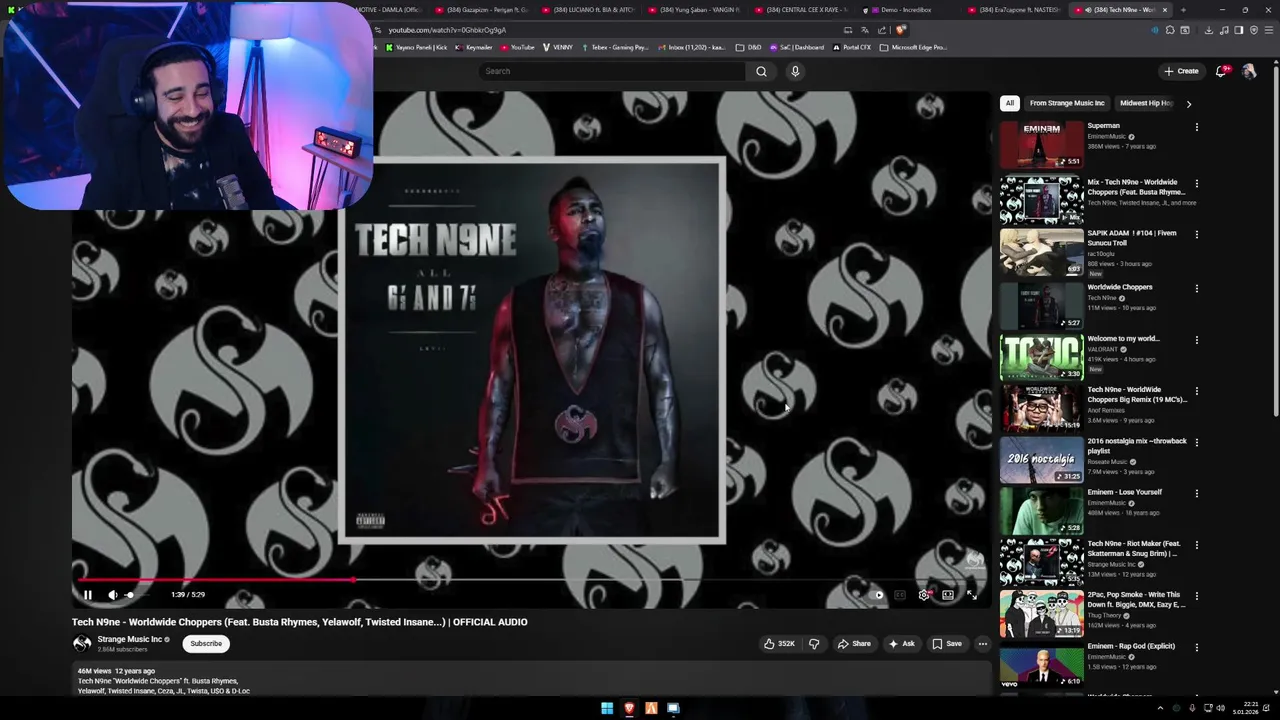Open YouTube notifications bell
This screenshot has height=720, width=1280.
click(x=1221, y=71)
